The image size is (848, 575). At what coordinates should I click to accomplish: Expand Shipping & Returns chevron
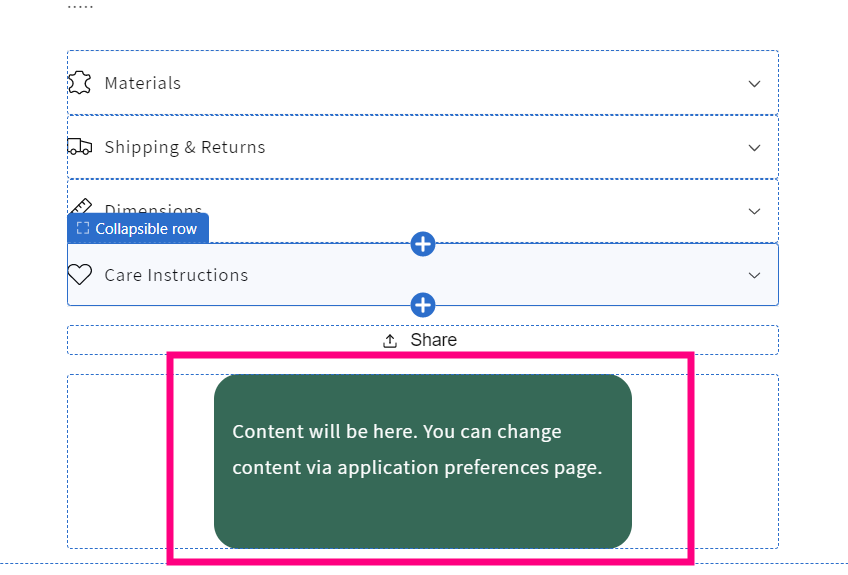[x=754, y=148]
